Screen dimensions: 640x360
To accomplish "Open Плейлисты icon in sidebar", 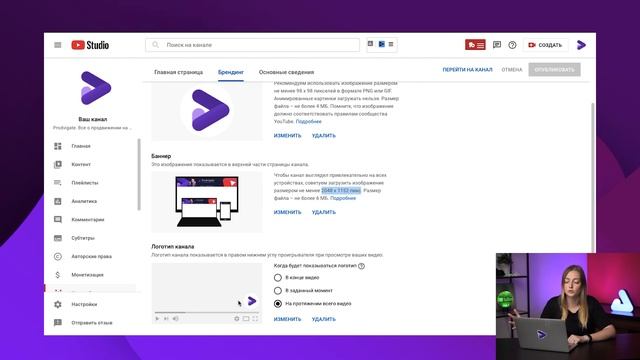I will tap(58, 183).
